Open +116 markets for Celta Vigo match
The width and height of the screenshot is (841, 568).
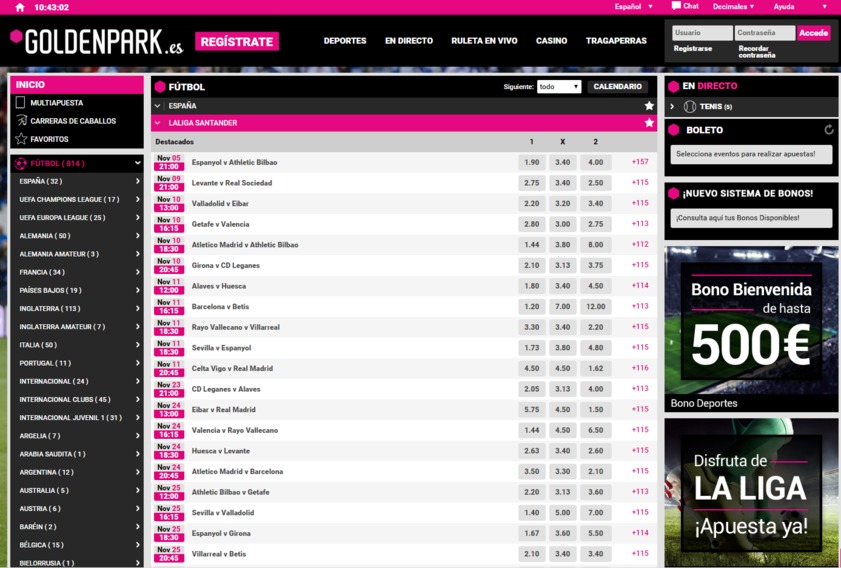[x=640, y=368]
